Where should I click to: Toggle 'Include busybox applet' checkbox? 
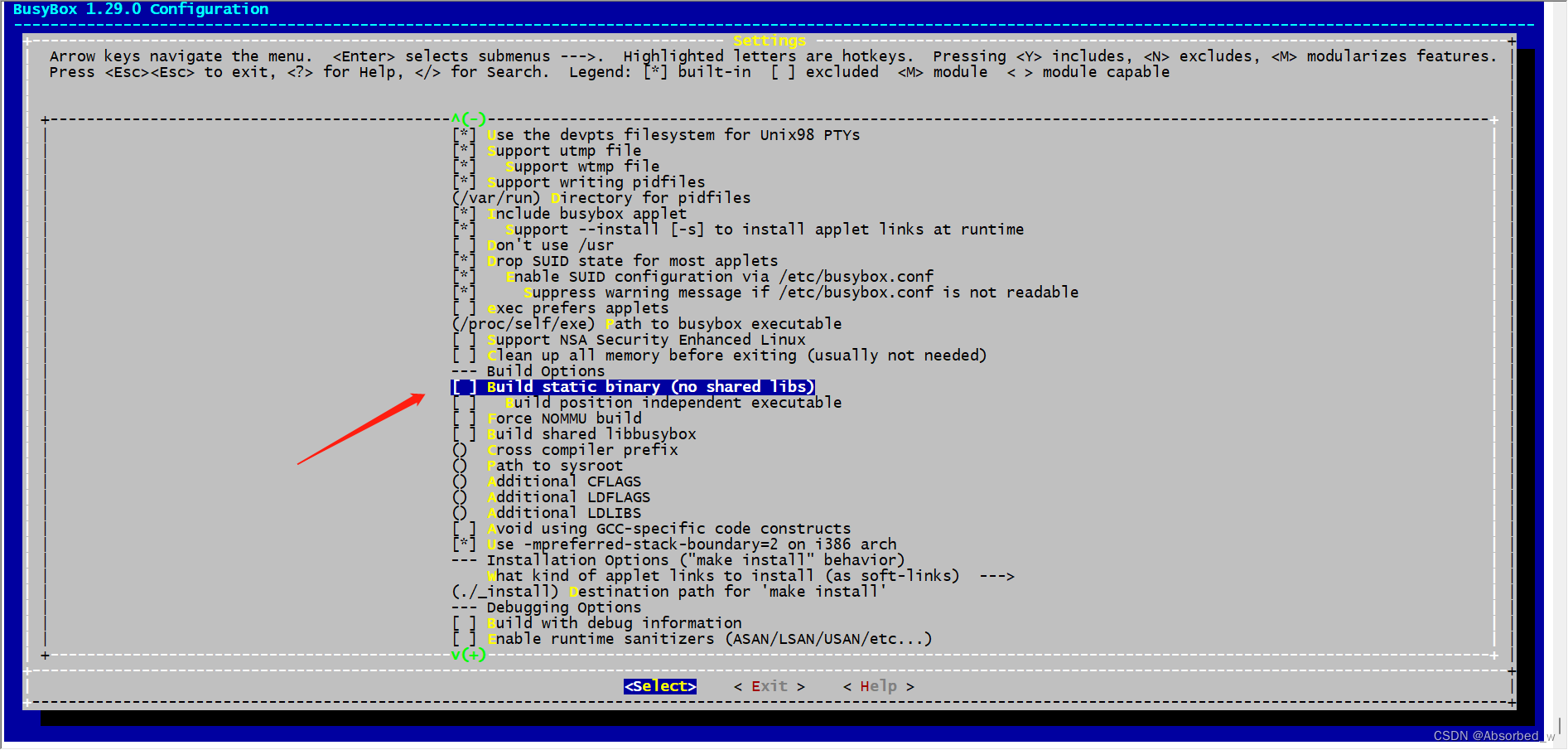coord(464,214)
